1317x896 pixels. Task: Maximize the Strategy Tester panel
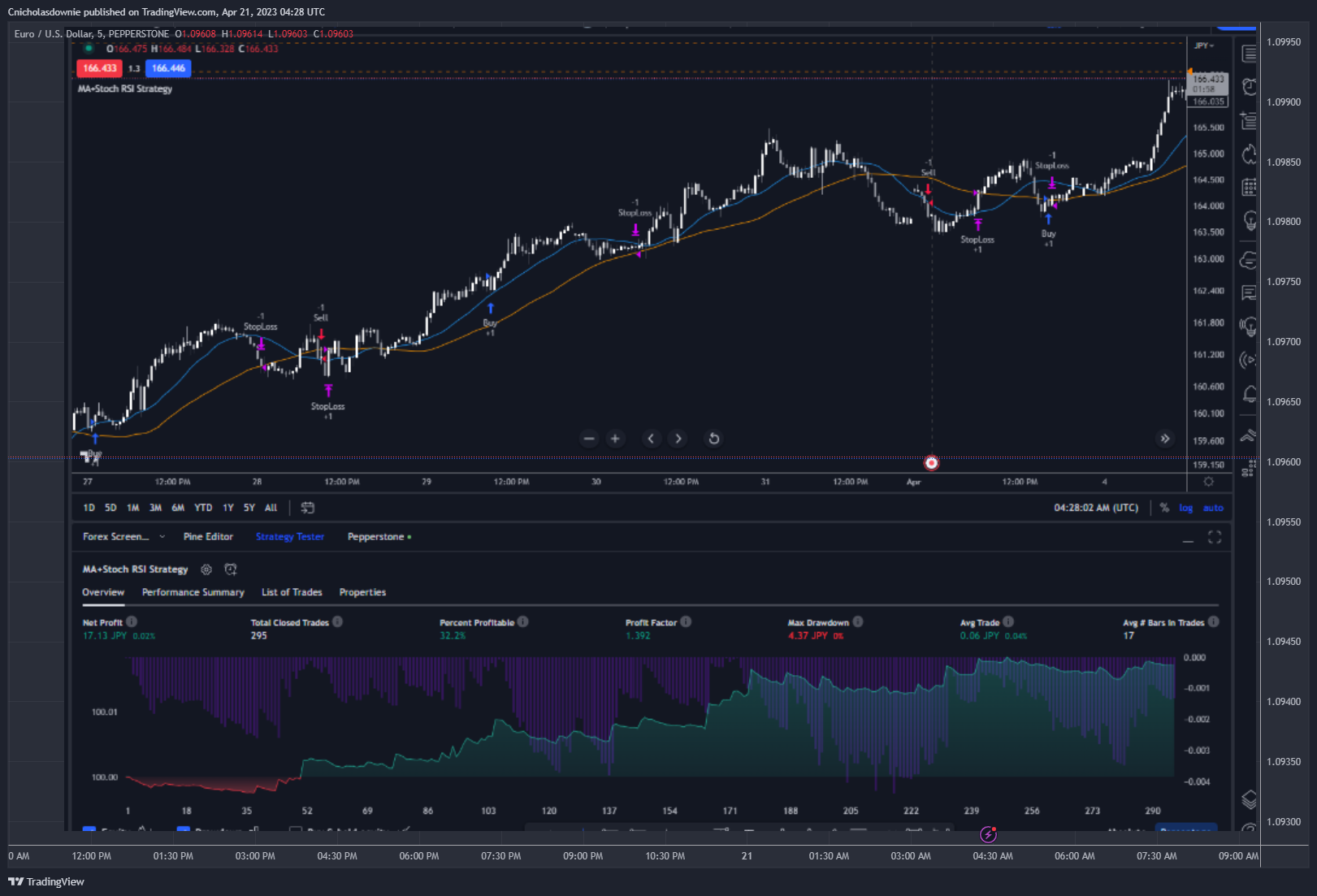[x=1215, y=537]
